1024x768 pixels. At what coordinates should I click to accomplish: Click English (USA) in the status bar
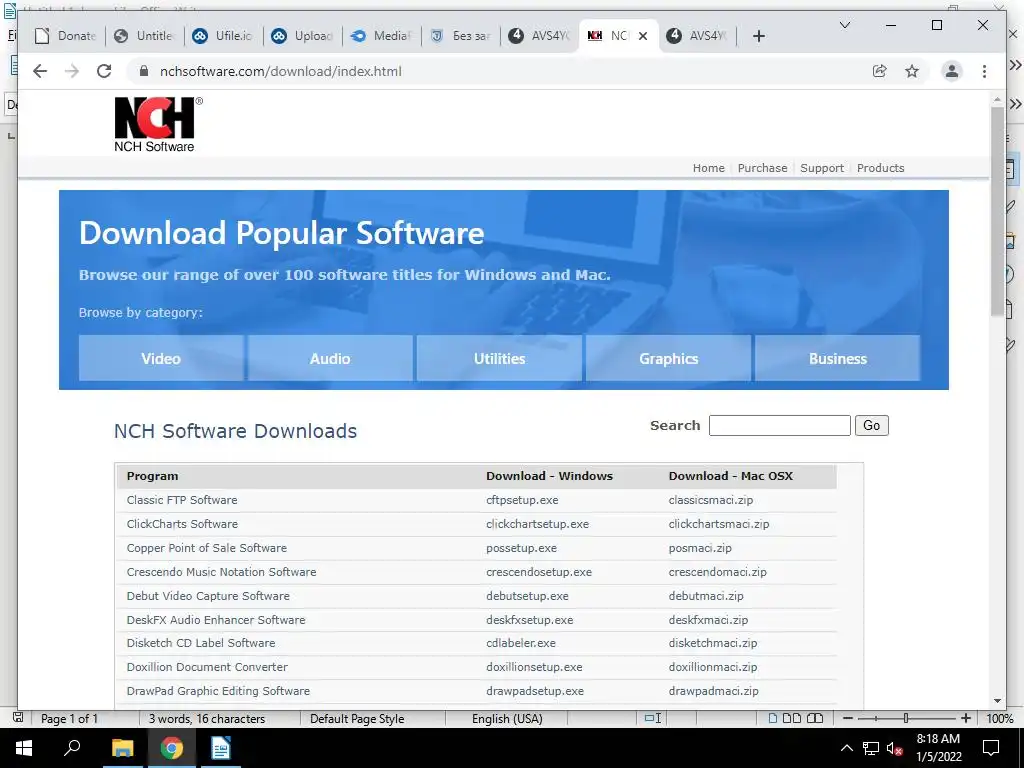(x=507, y=718)
